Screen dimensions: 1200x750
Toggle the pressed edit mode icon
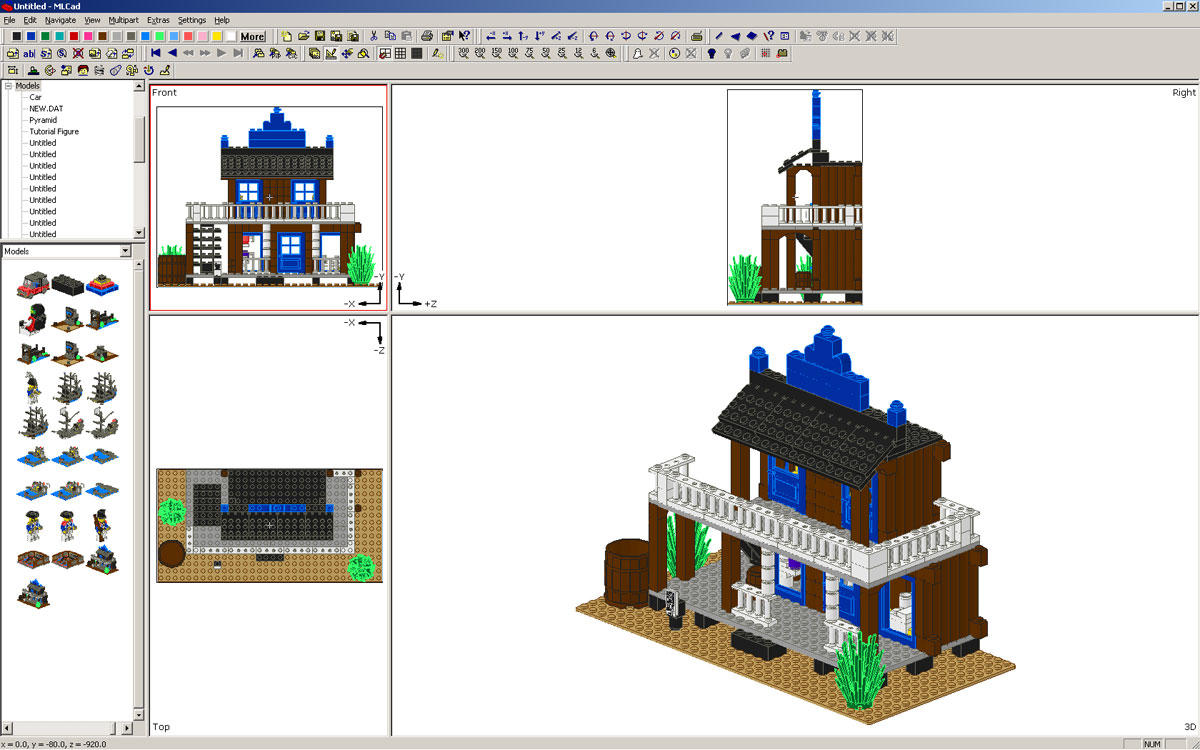[330, 52]
